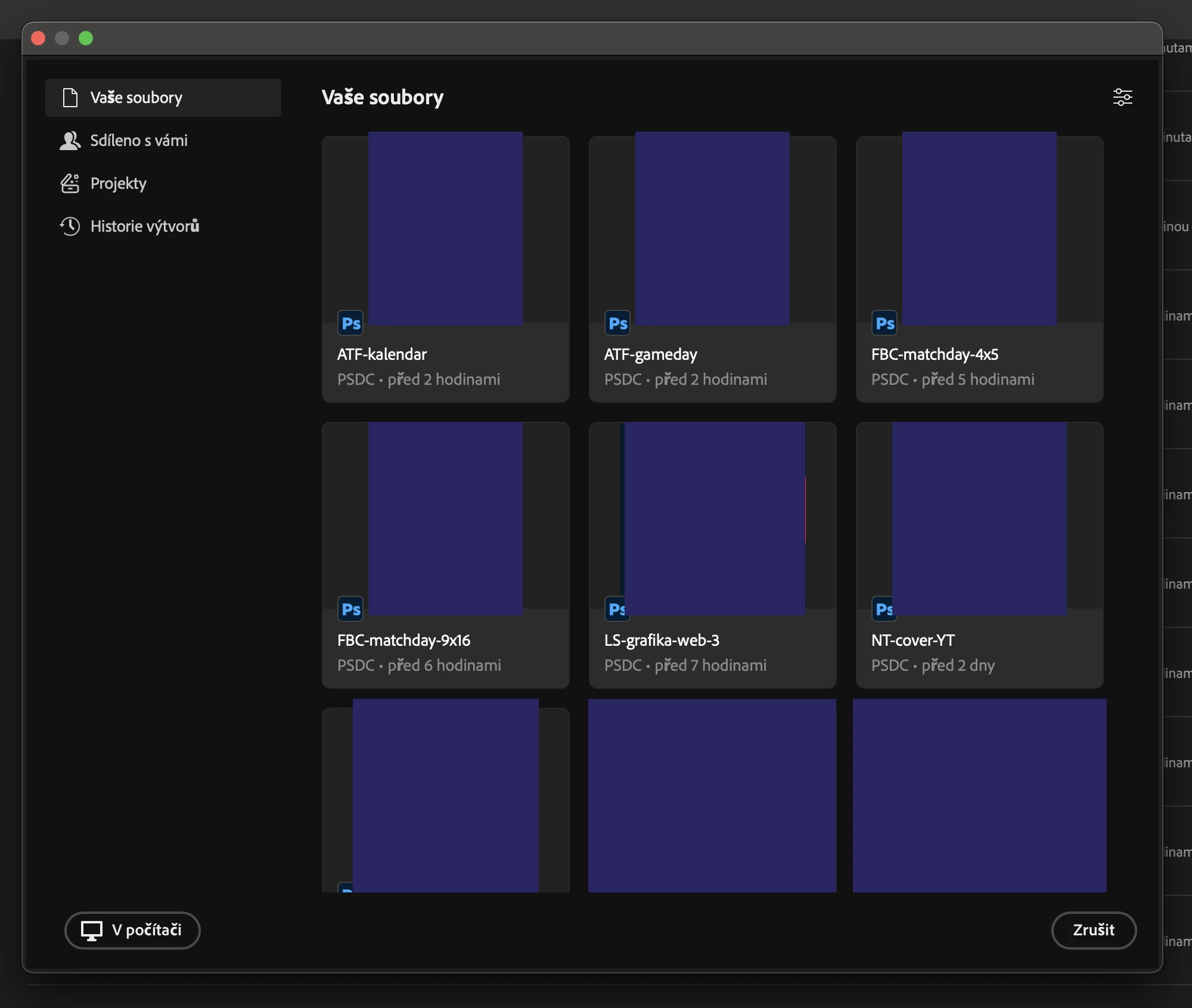Open the LS-grafika-web-3 thumbnail
Screen dimensions: 1192x1008
[714, 518]
